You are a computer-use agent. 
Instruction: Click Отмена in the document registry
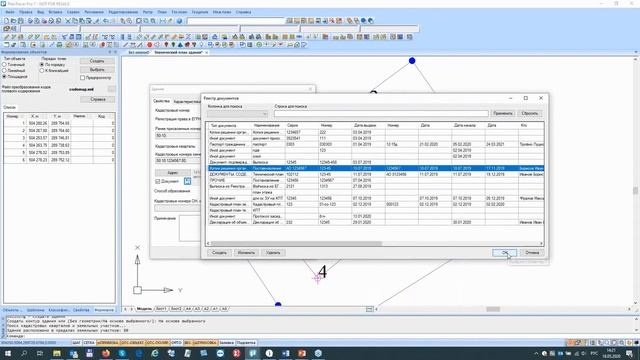coord(532,253)
